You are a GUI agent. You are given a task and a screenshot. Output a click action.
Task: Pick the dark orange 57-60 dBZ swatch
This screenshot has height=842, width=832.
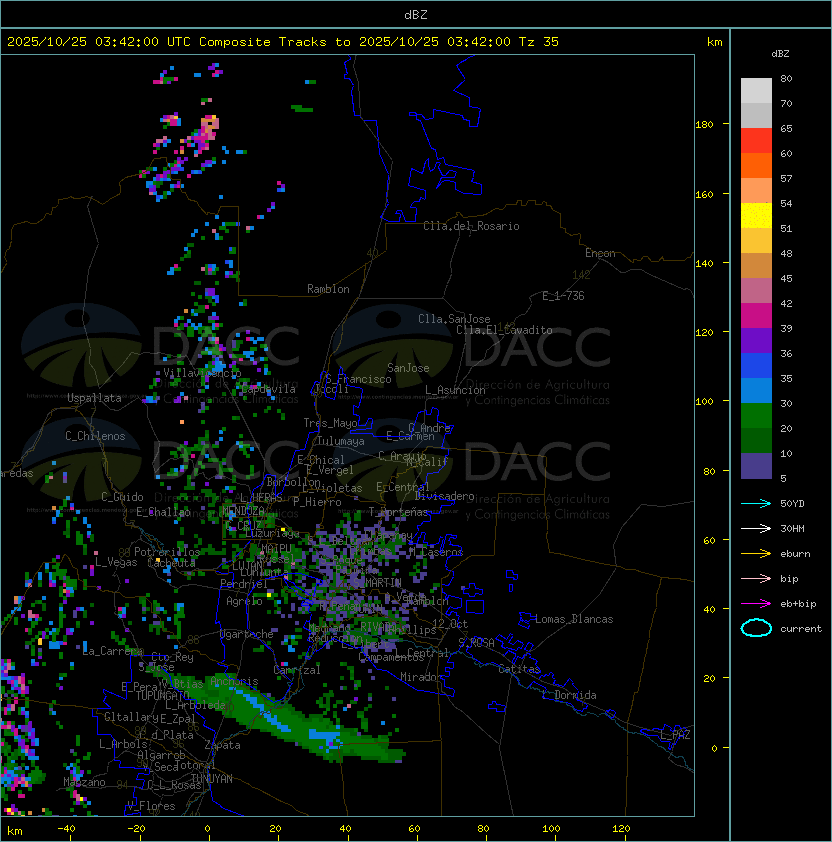[756, 166]
